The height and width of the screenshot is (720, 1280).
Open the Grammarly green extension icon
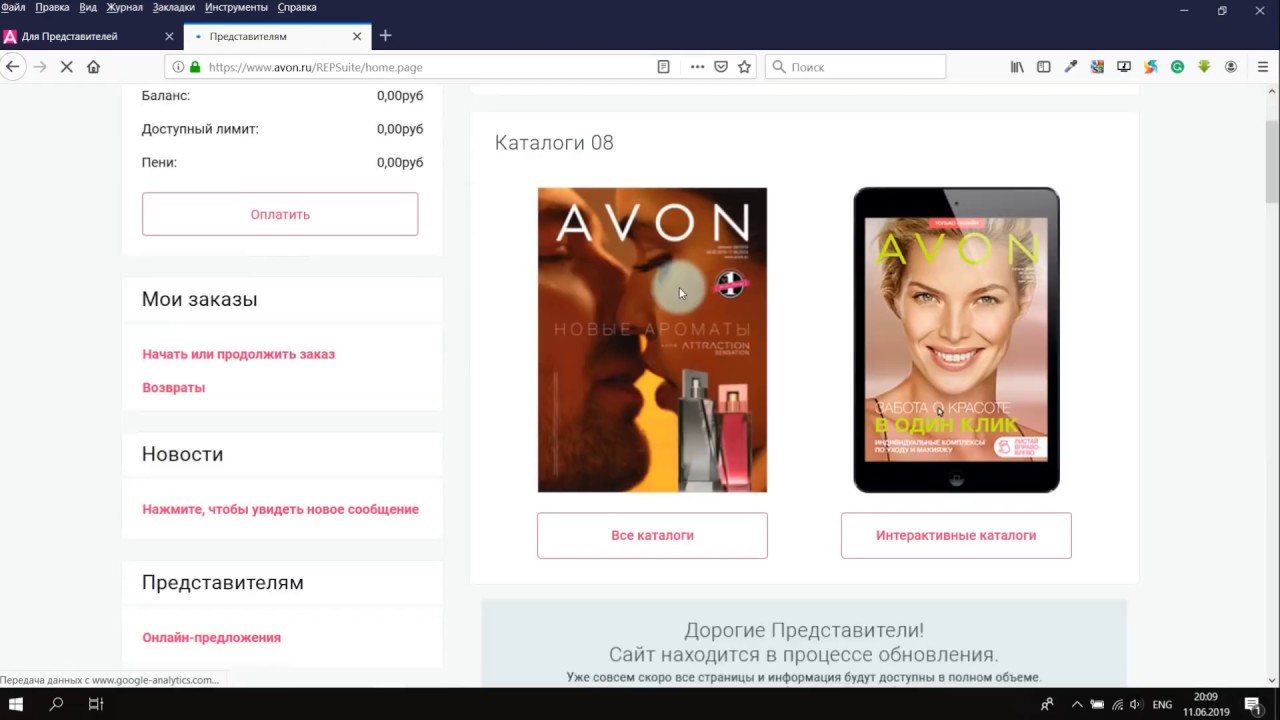click(x=1177, y=67)
